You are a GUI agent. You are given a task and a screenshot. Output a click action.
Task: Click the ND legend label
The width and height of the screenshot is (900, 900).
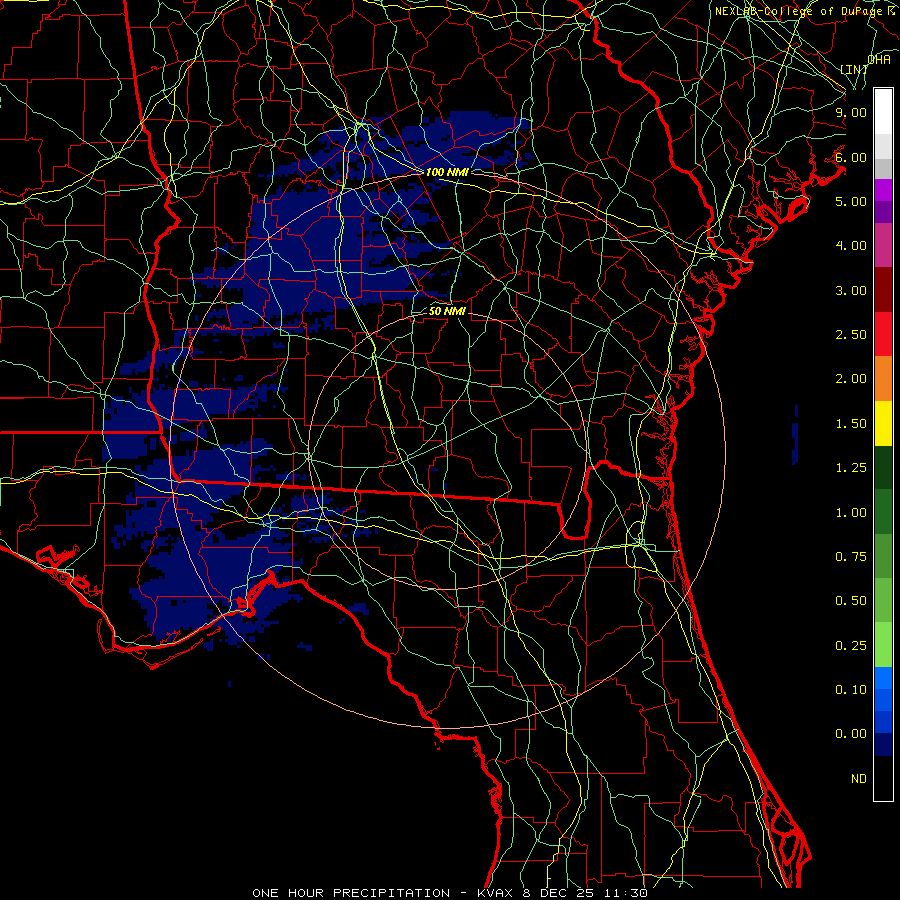point(859,779)
